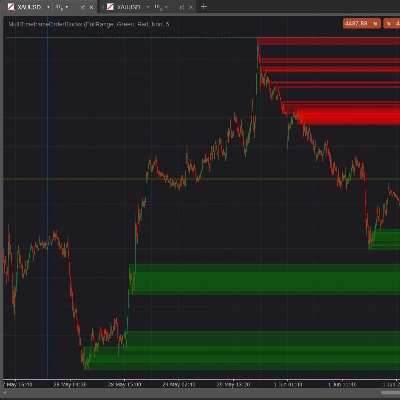Select the small green block near right edge
The image size is (400, 400).
[386, 239]
